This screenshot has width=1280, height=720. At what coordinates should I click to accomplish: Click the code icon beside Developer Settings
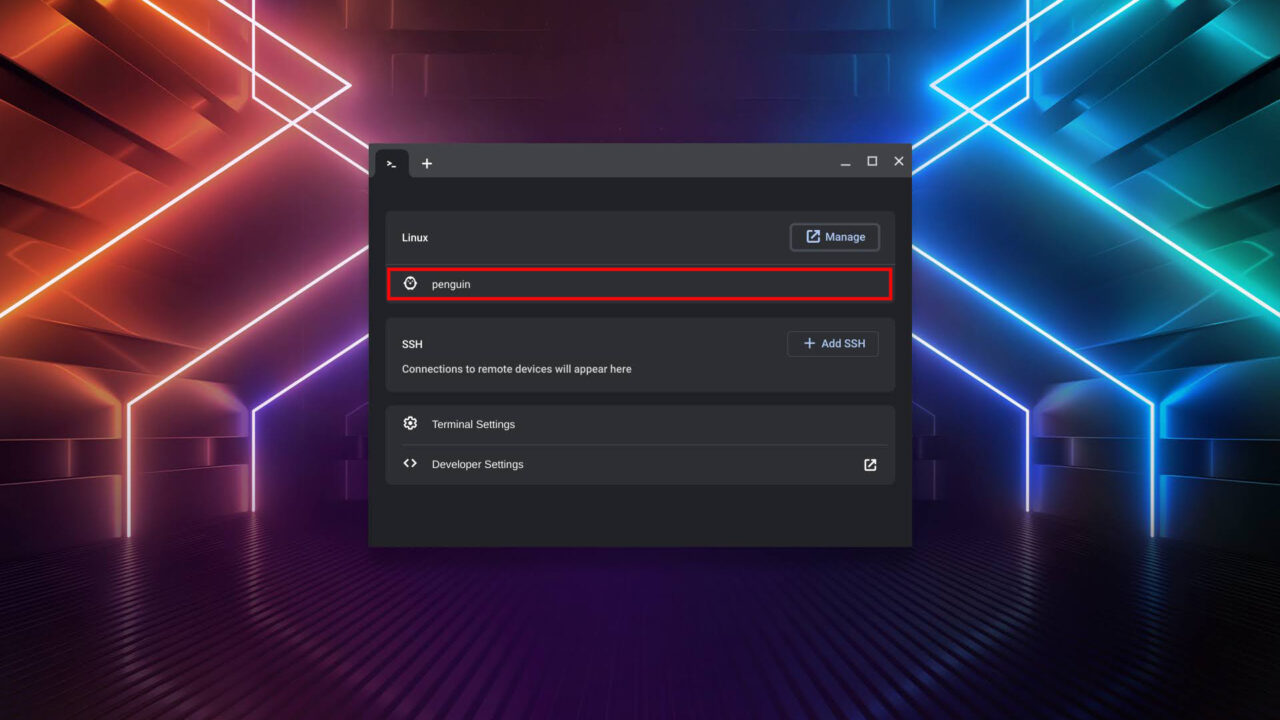coord(410,463)
